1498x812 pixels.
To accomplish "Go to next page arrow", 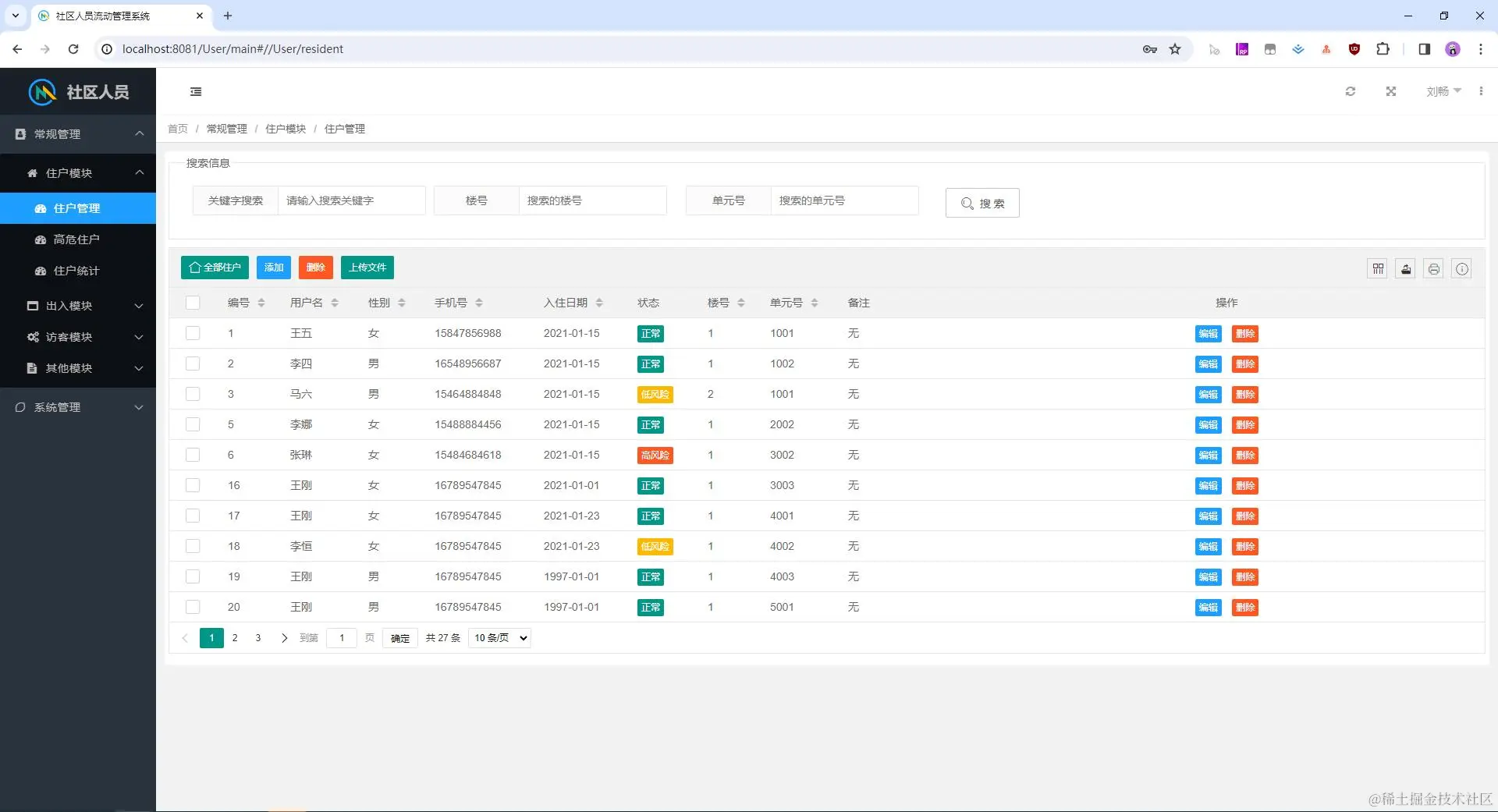I will (x=284, y=638).
